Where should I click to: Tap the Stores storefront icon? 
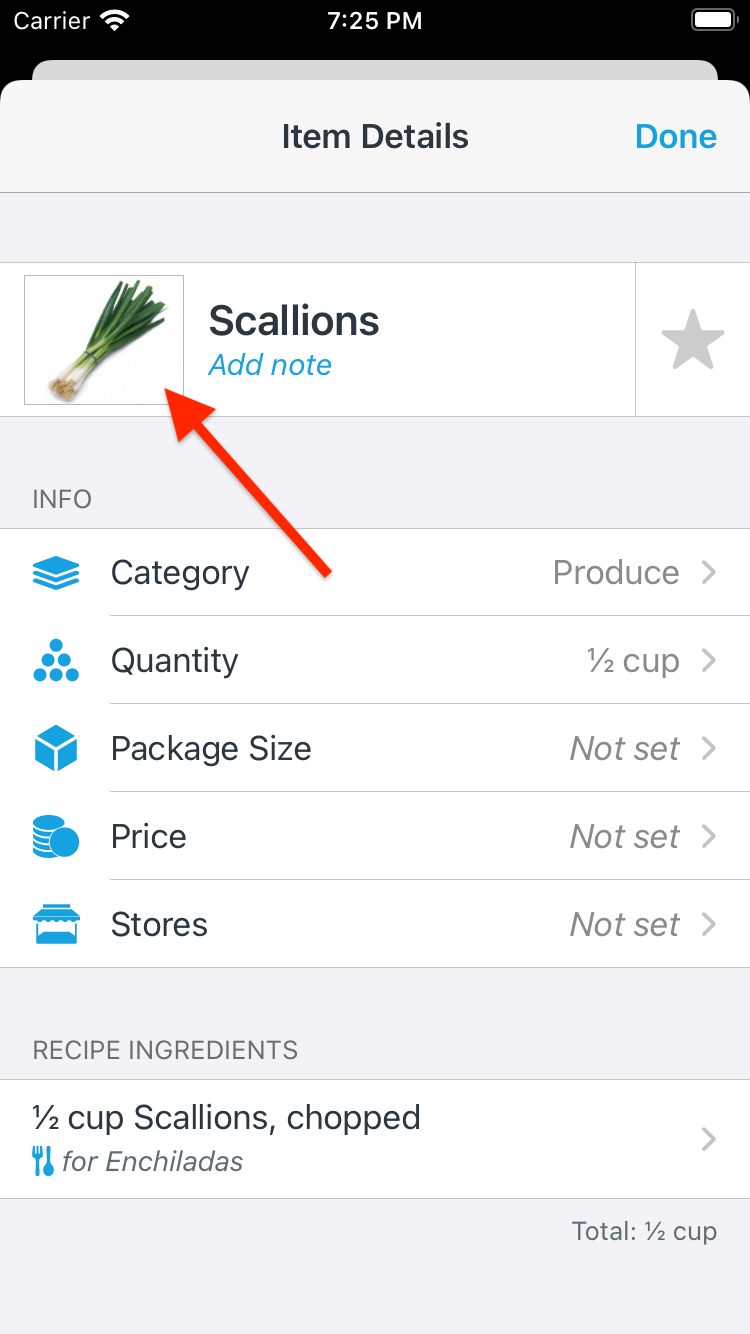pos(56,925)
